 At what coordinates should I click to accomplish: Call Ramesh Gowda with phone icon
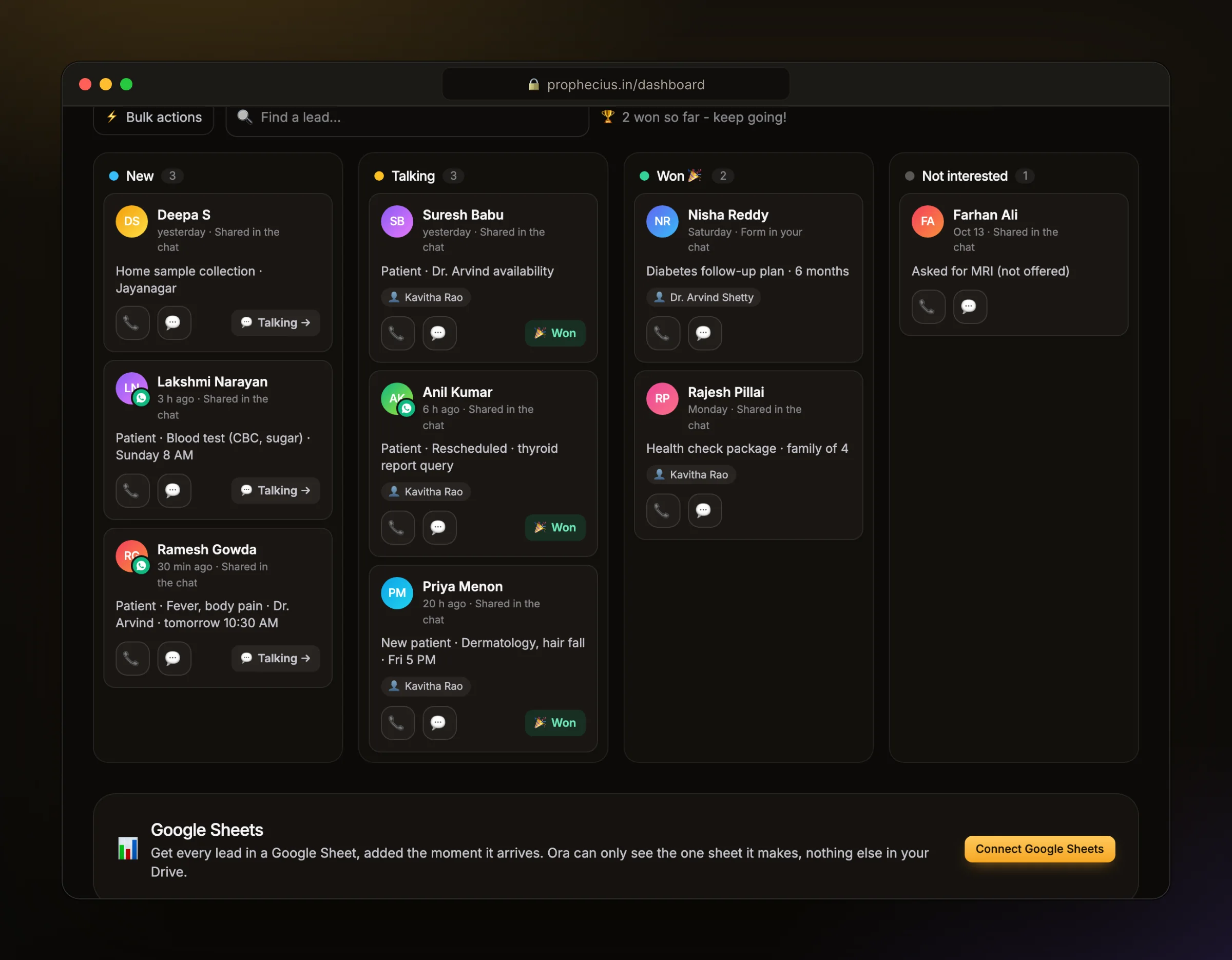[x=132, y=658]
